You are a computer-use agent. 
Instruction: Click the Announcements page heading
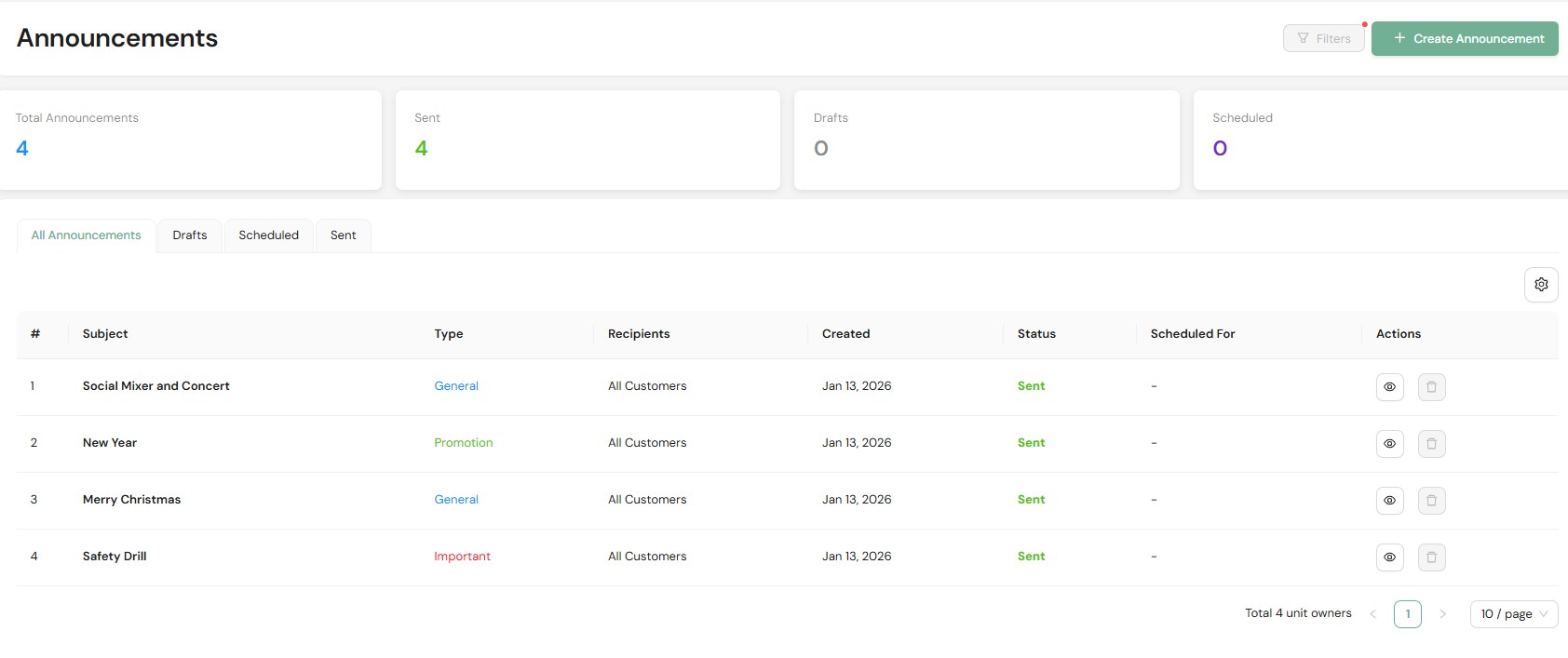click(x=117, y=38)
